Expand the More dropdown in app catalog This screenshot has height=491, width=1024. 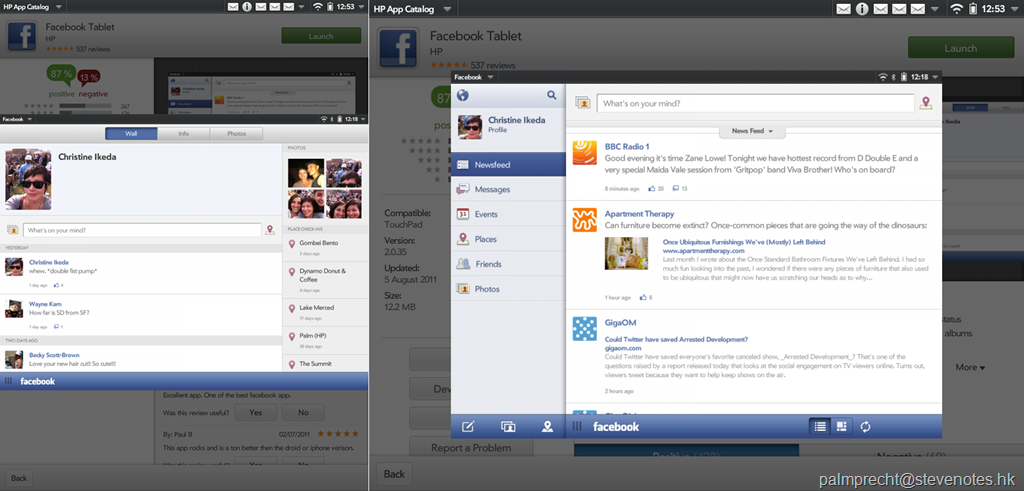point(970,368)
